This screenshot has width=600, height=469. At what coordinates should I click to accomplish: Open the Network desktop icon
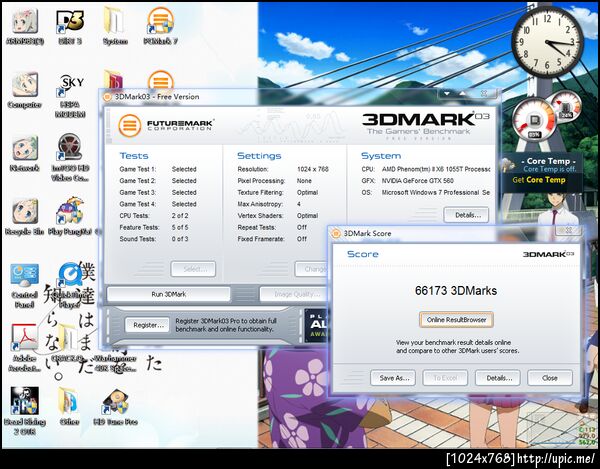pos(24,154)
